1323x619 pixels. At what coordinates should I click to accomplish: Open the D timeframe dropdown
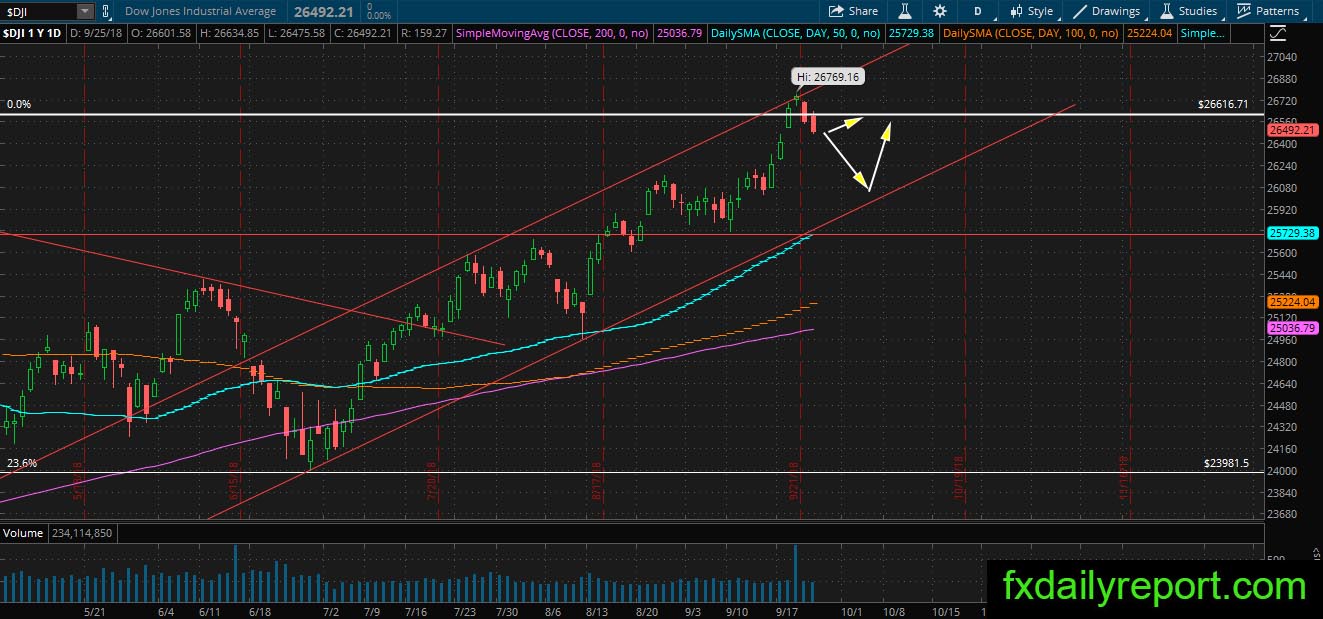(x=977, y=11)
